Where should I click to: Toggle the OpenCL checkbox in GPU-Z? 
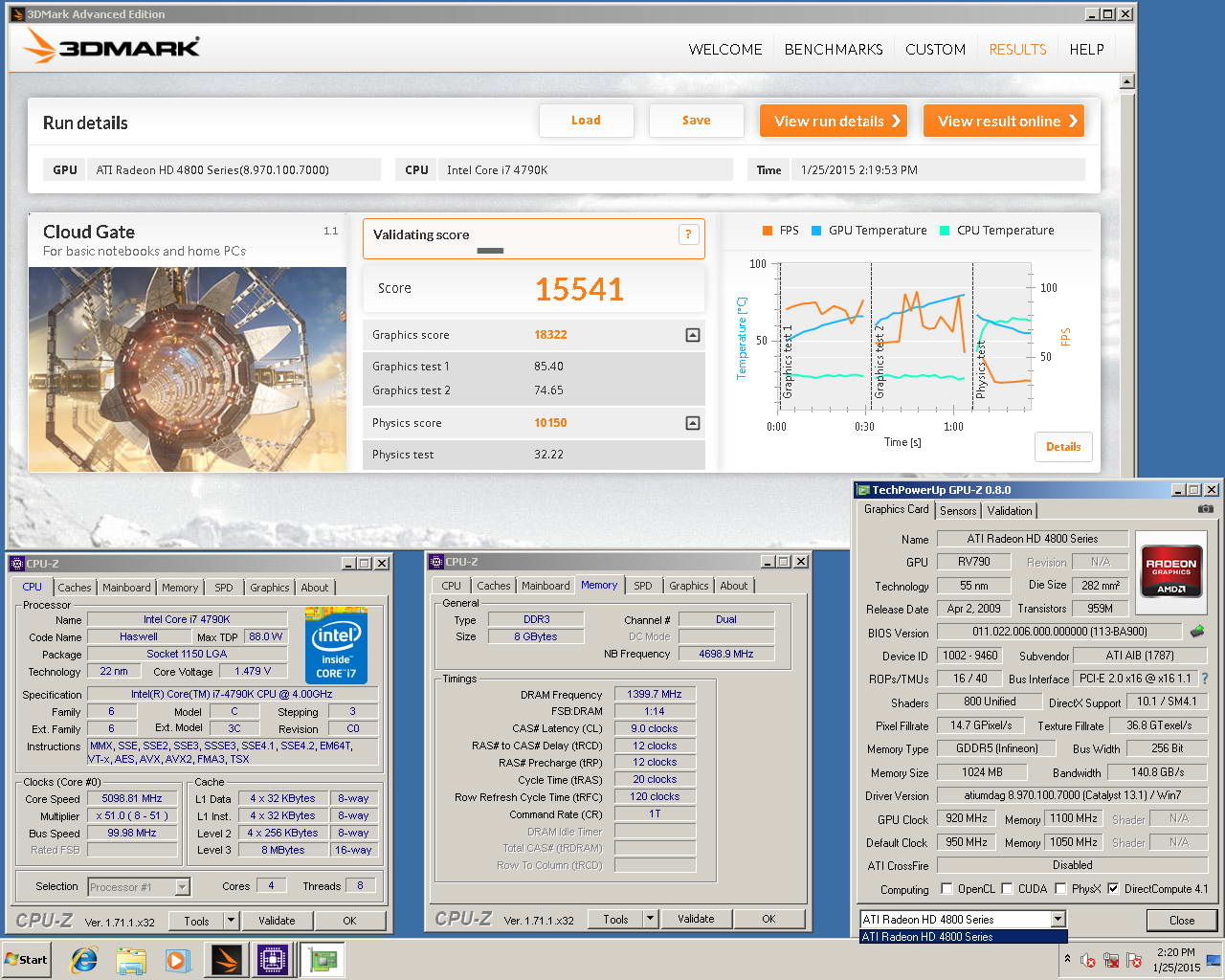[x=947, y=889]
